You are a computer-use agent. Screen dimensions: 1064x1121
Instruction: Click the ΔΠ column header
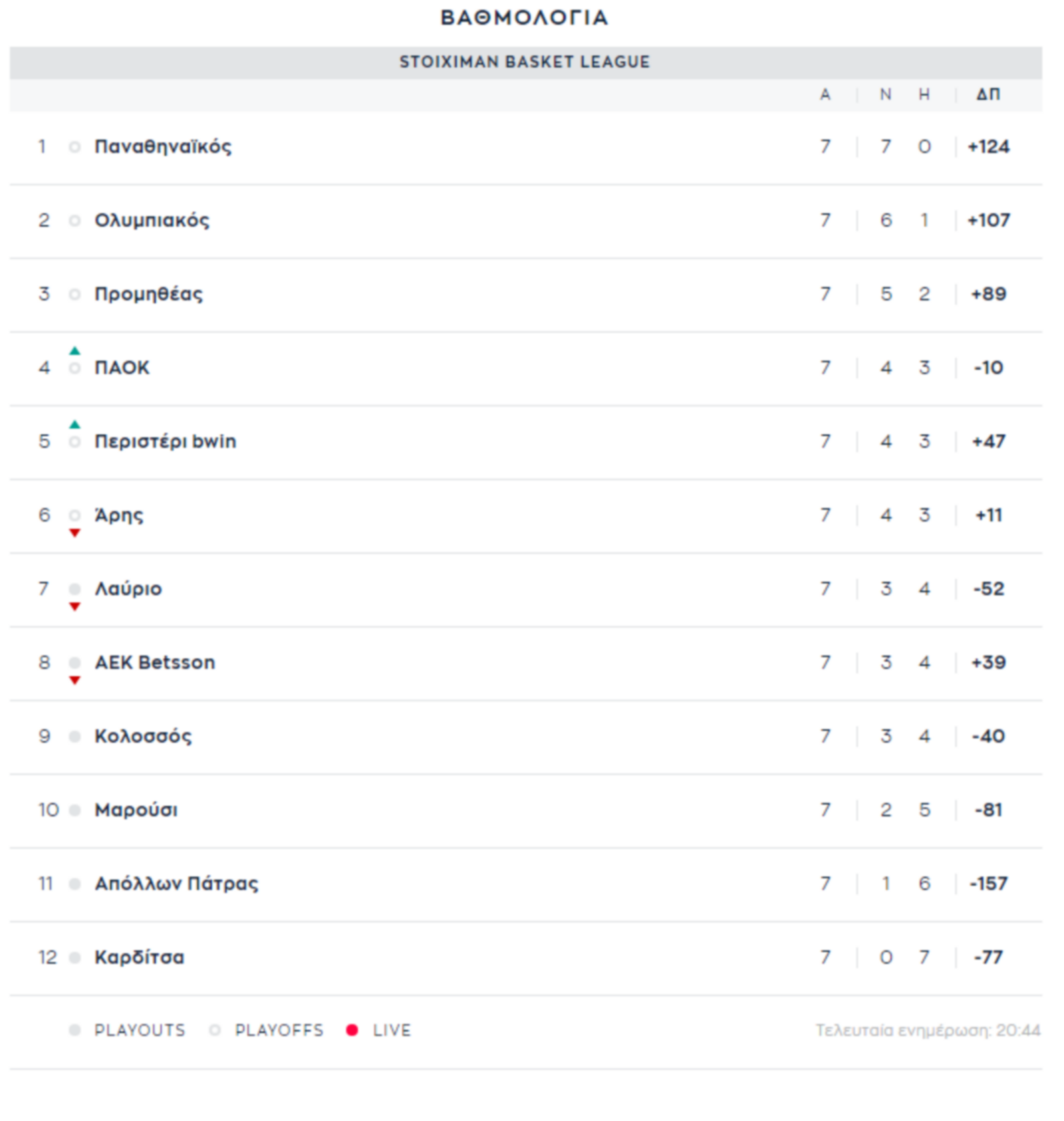click(x=988, y=94)
